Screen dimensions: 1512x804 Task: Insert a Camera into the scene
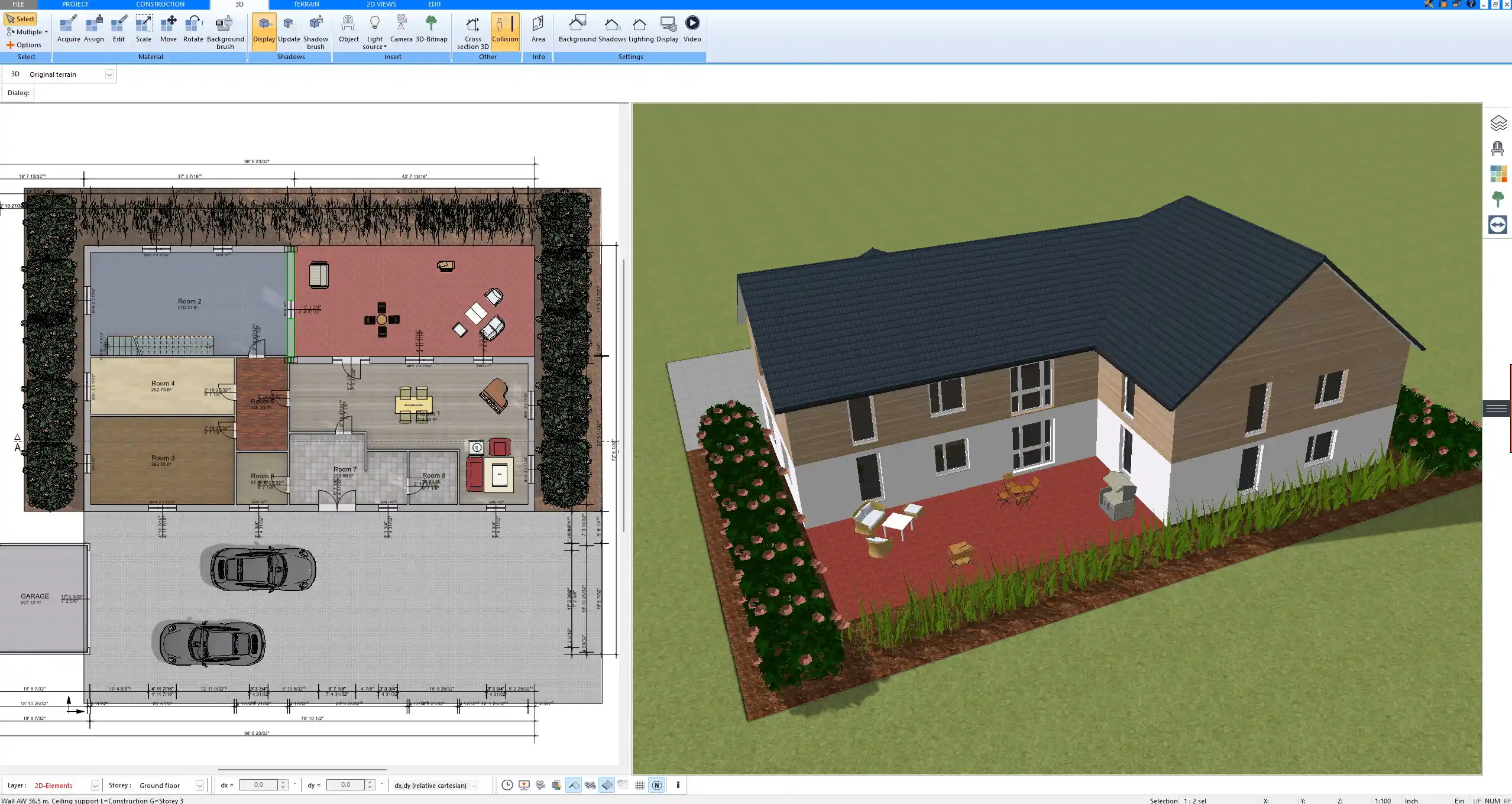click(x=402, y=29)
